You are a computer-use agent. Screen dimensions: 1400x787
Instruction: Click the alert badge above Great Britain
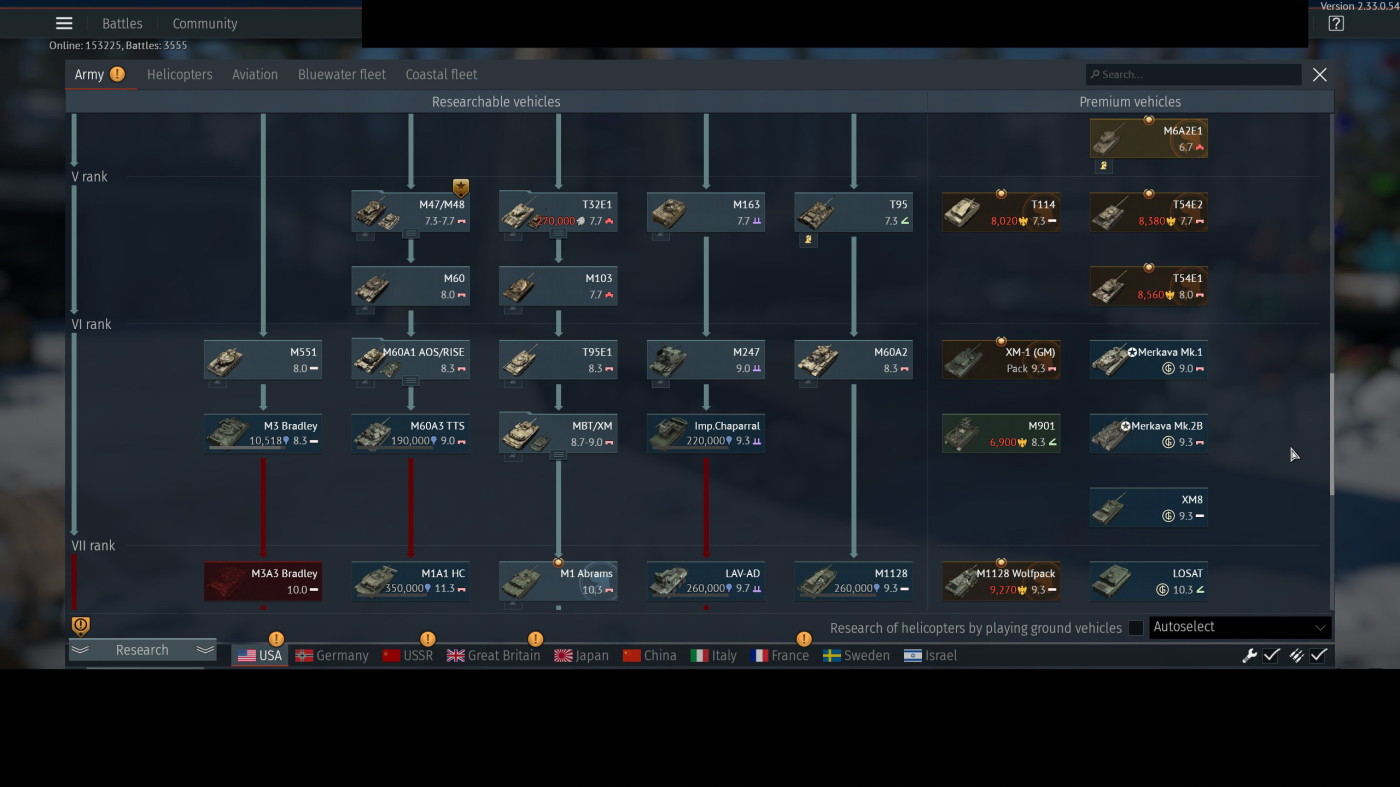[x=535, y=638]
